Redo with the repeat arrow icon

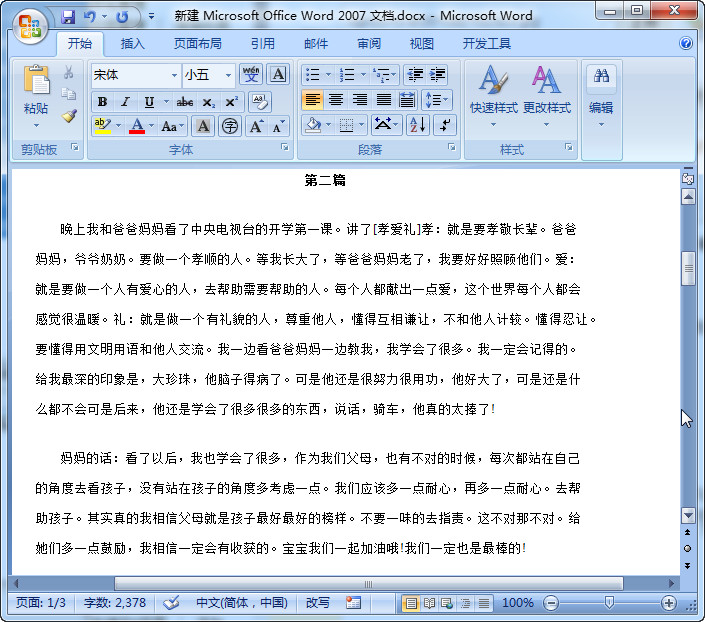122,17
